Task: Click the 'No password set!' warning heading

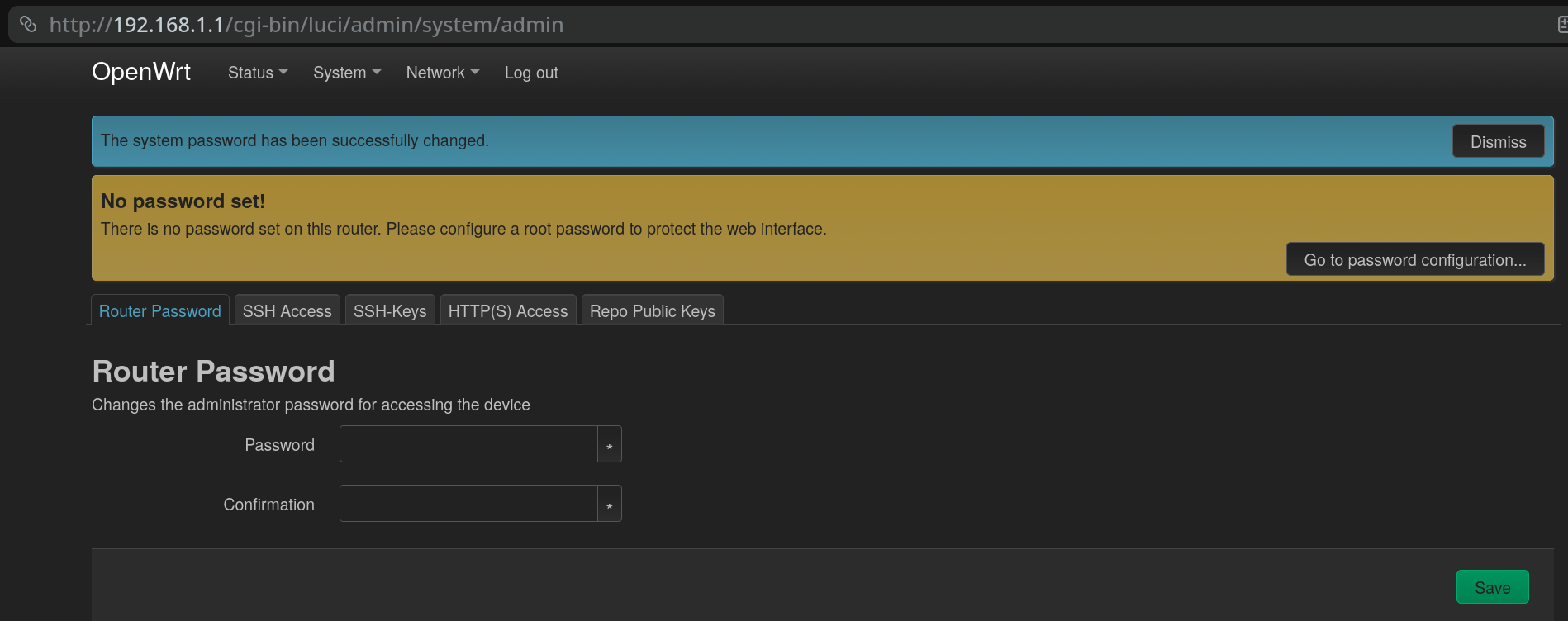Action: [183, 201]
